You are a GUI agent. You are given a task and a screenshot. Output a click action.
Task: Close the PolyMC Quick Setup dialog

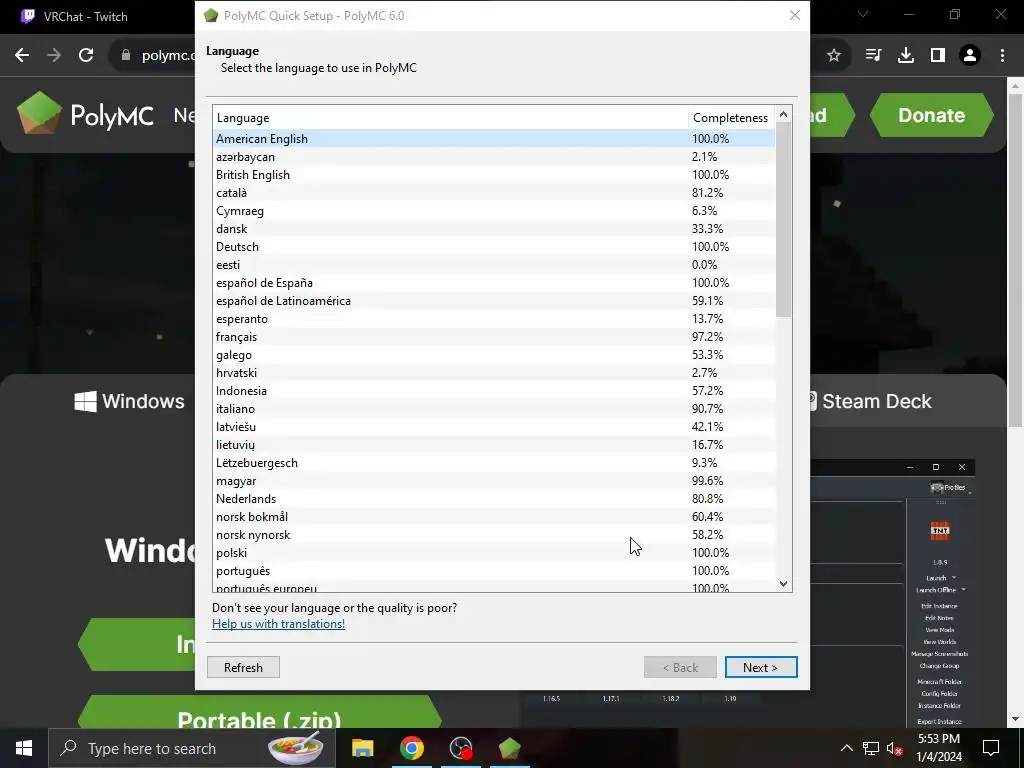(795, 15)
